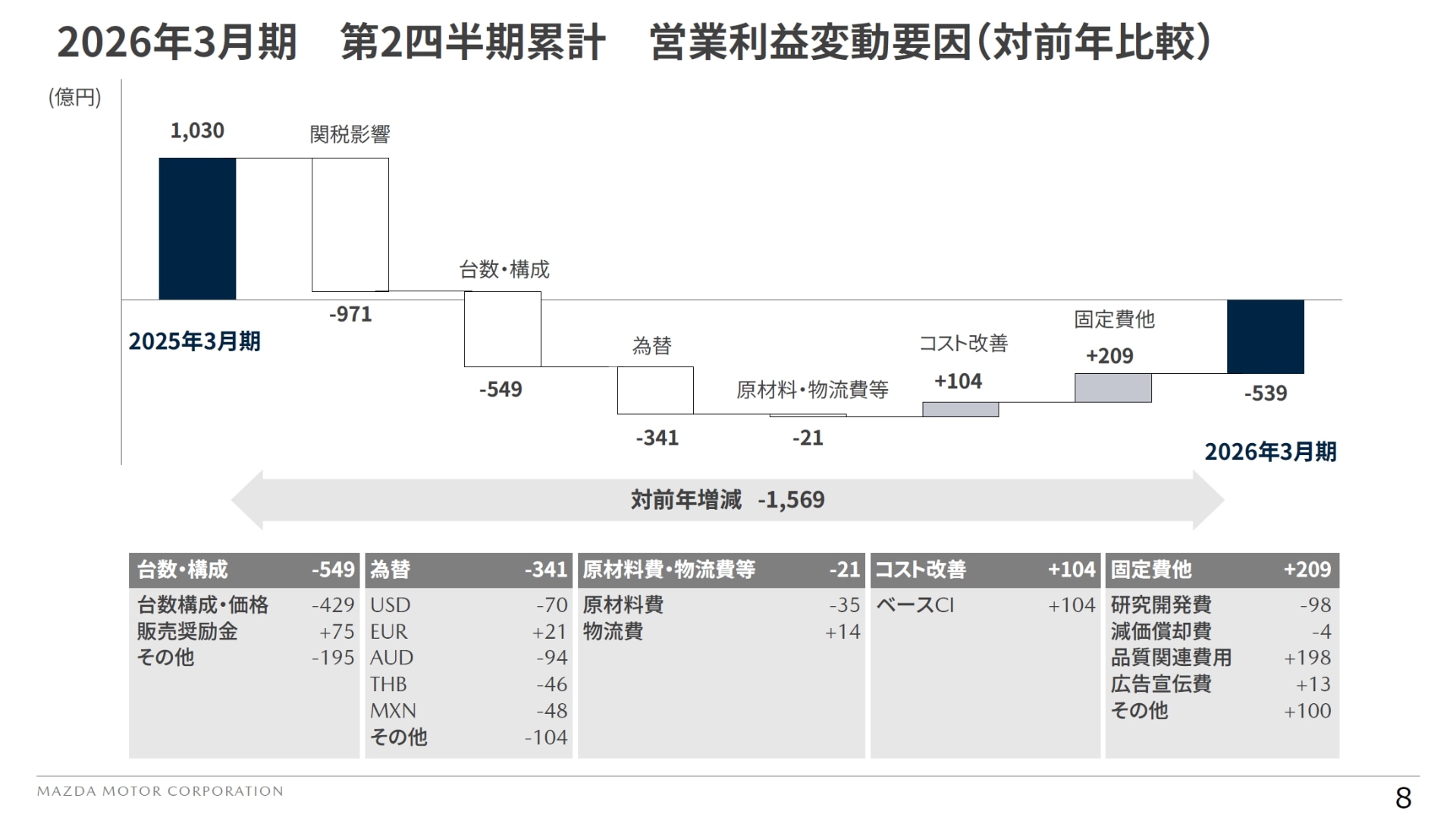This screenshot has width=1456, height=817.
Task: Click the ベースCI +104 table row
Action: pos(984,605)
